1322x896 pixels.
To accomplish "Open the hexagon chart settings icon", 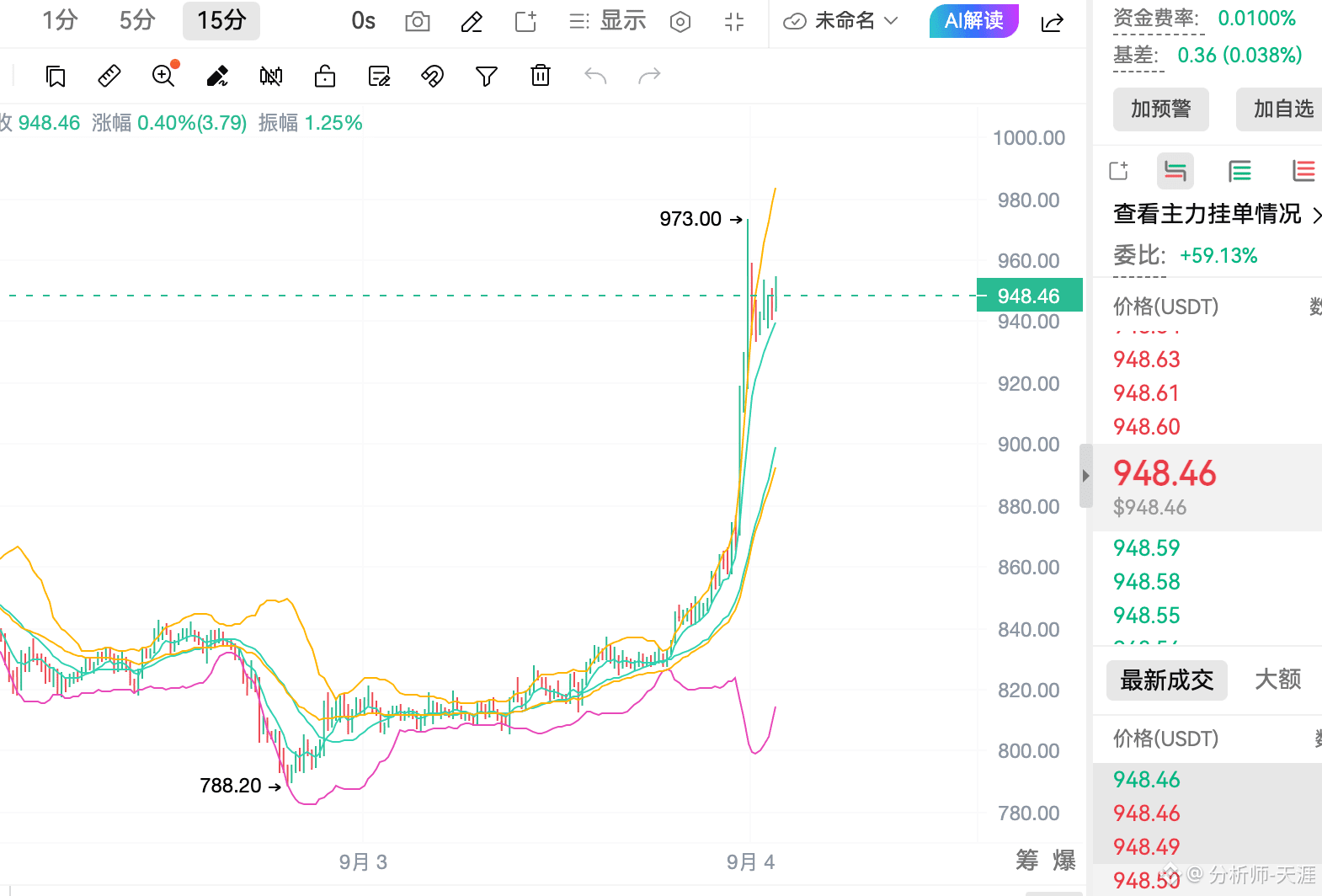I will click(680, 22).
